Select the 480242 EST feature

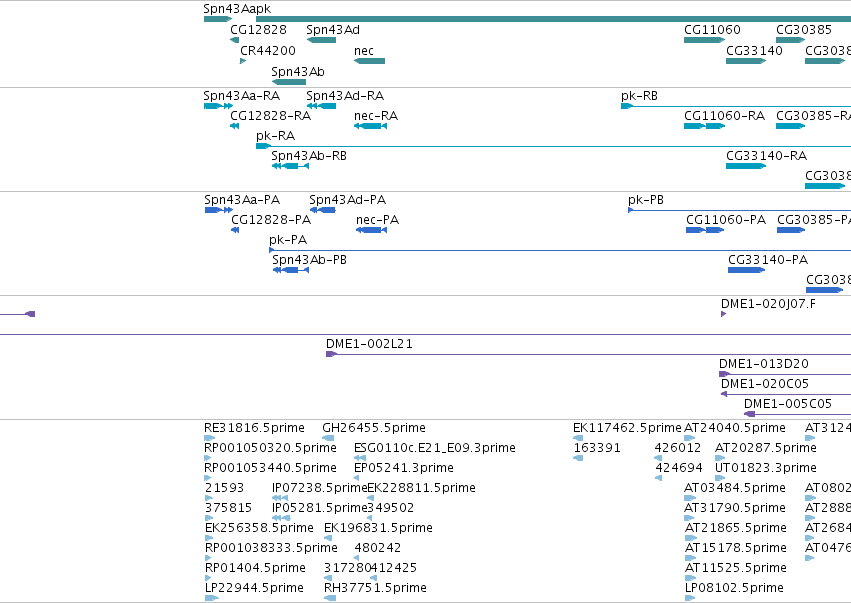pos(357,558)
